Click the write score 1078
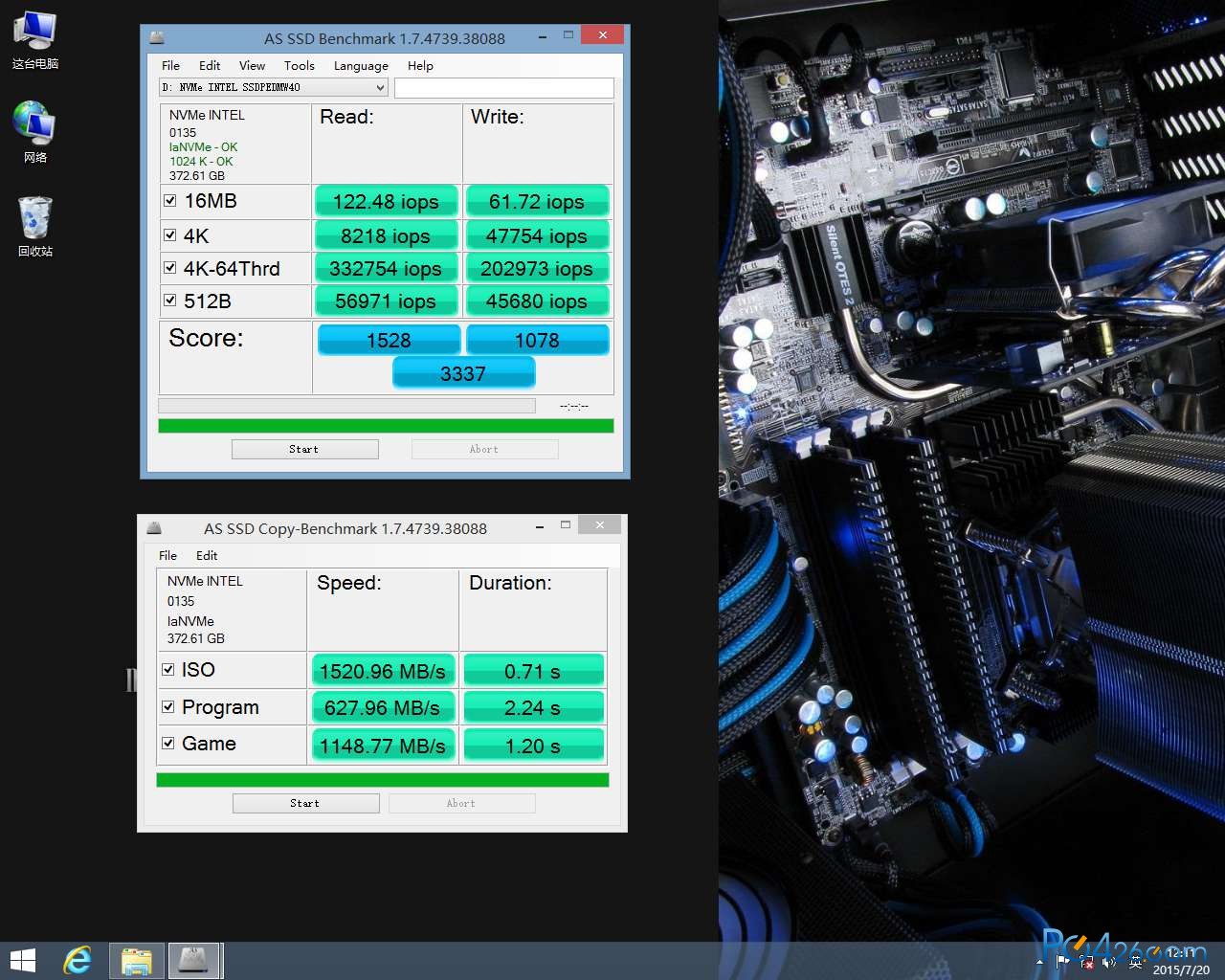Image resolution: width=1225 pixels, height=980 pixels. click(x=537, y=340)
